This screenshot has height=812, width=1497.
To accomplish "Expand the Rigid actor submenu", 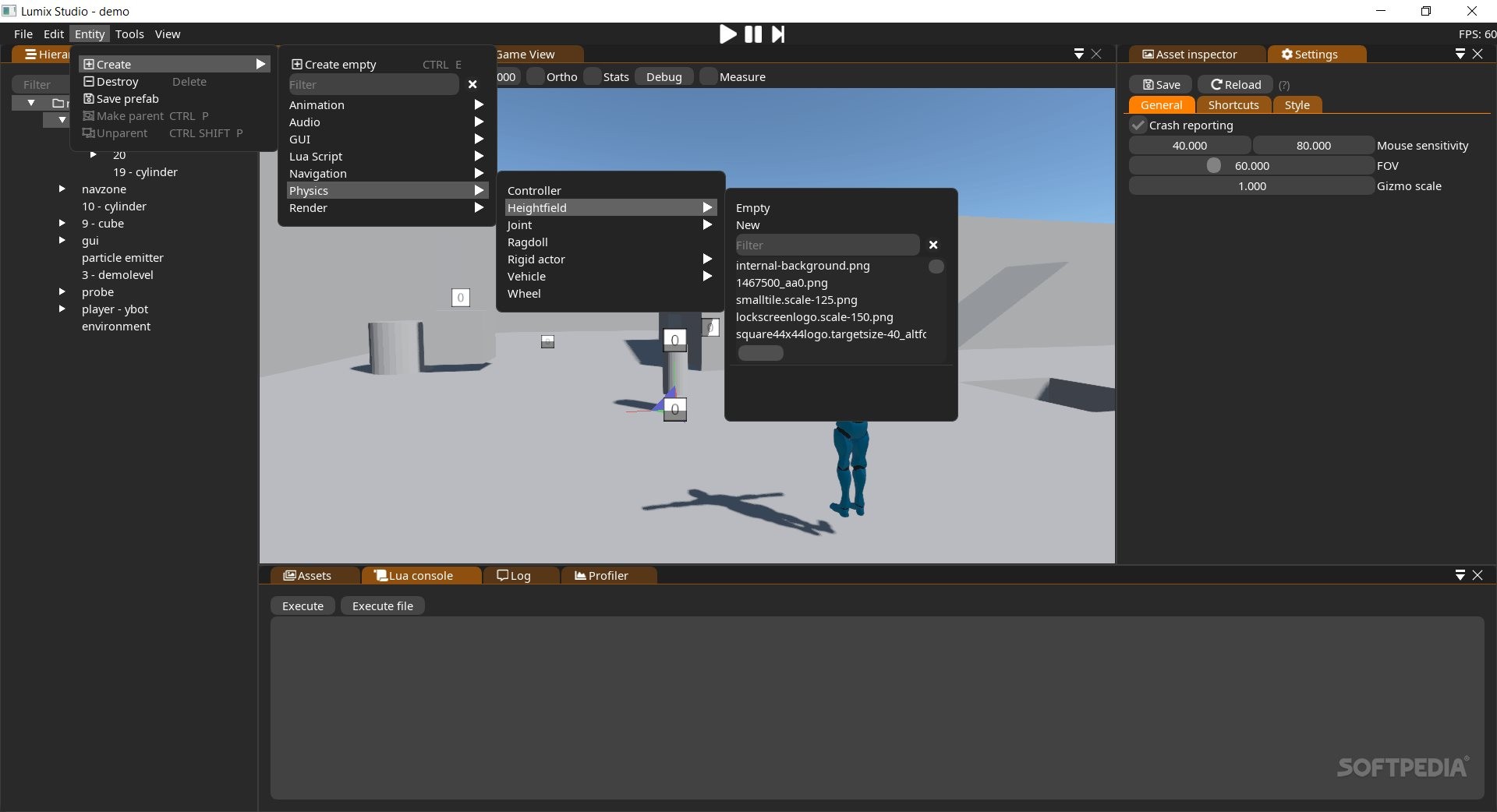I will (x=610, y=259).
